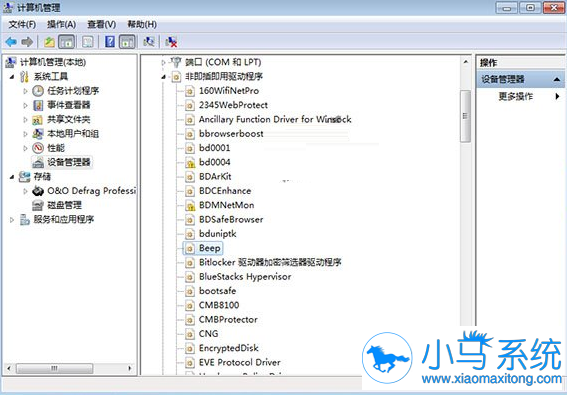This screenshot has height=395, width=567.
Task: Collapse the 存储 tree node
Action: click(12, 177)
